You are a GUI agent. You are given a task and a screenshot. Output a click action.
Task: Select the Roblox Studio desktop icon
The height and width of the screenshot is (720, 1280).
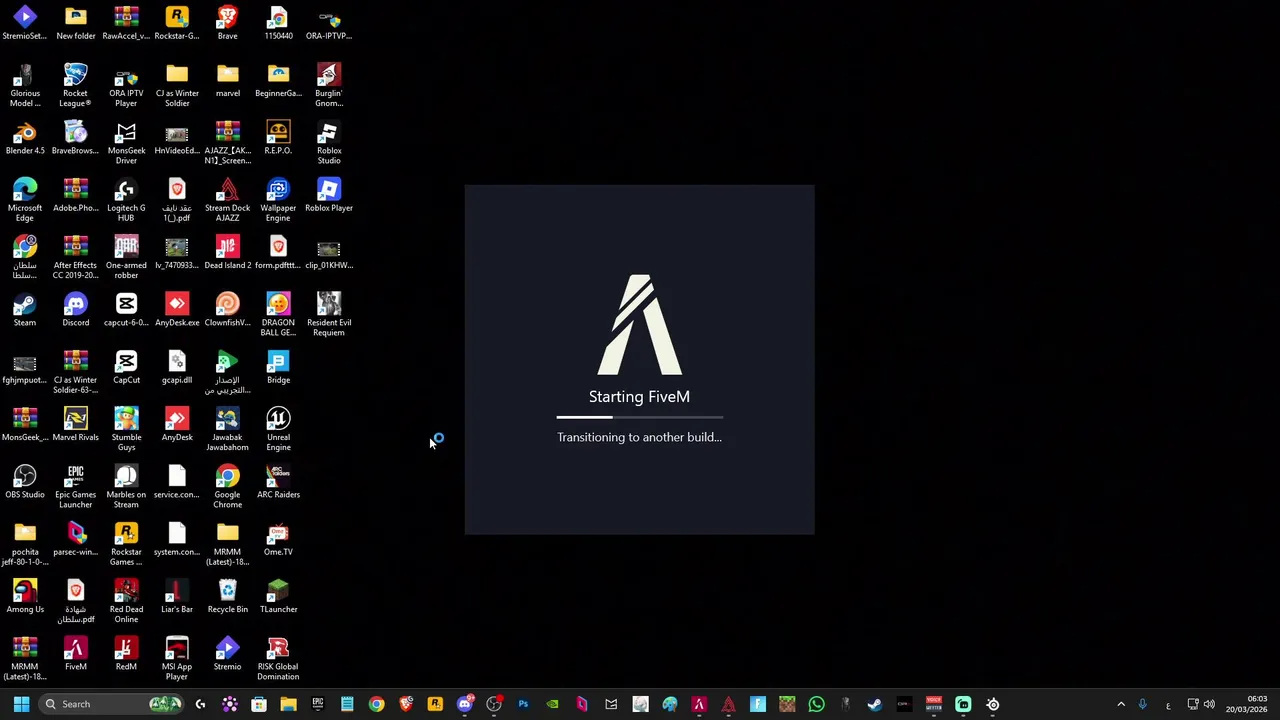[x=329, y=143]
